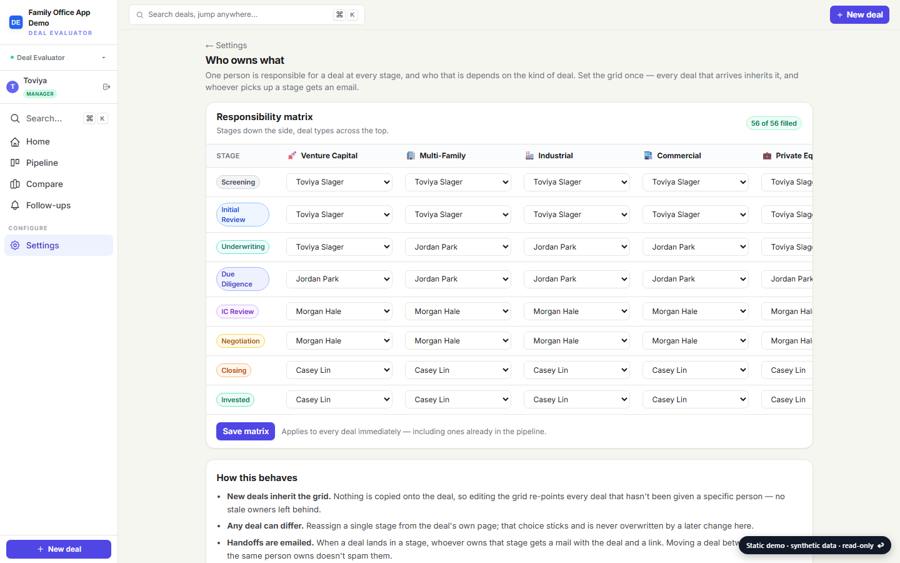The width and height of the screenshot is (900, 563).
Task: Click the How this behaves heading
Action: (257, 478)
